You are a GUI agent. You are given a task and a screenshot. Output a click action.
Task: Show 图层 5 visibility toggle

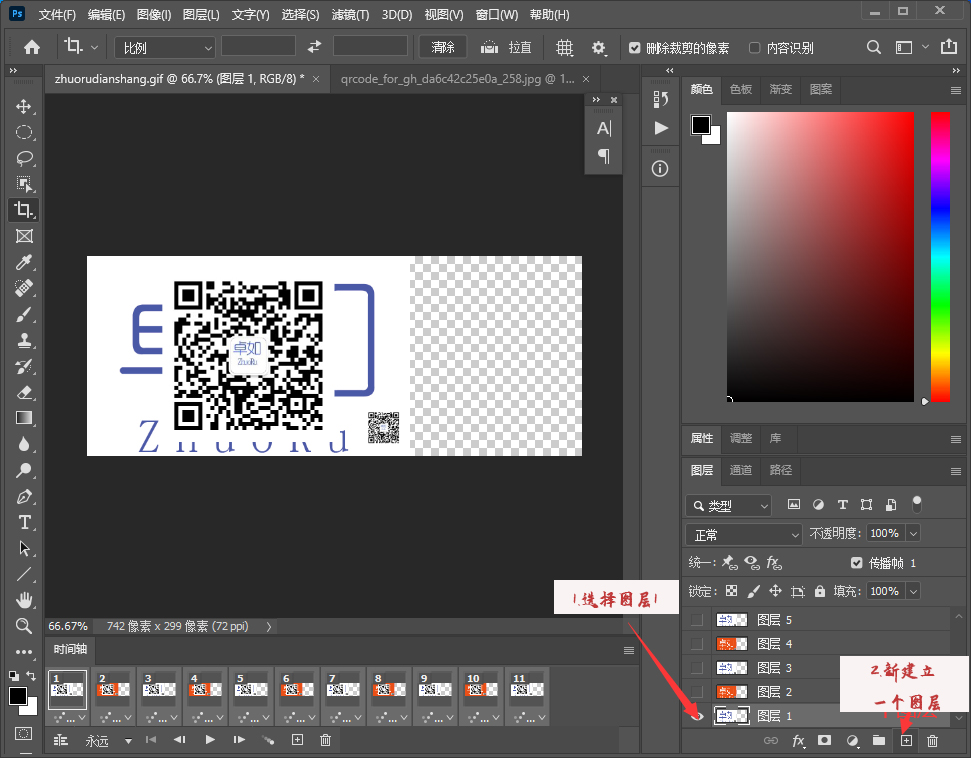click(697, 620)
